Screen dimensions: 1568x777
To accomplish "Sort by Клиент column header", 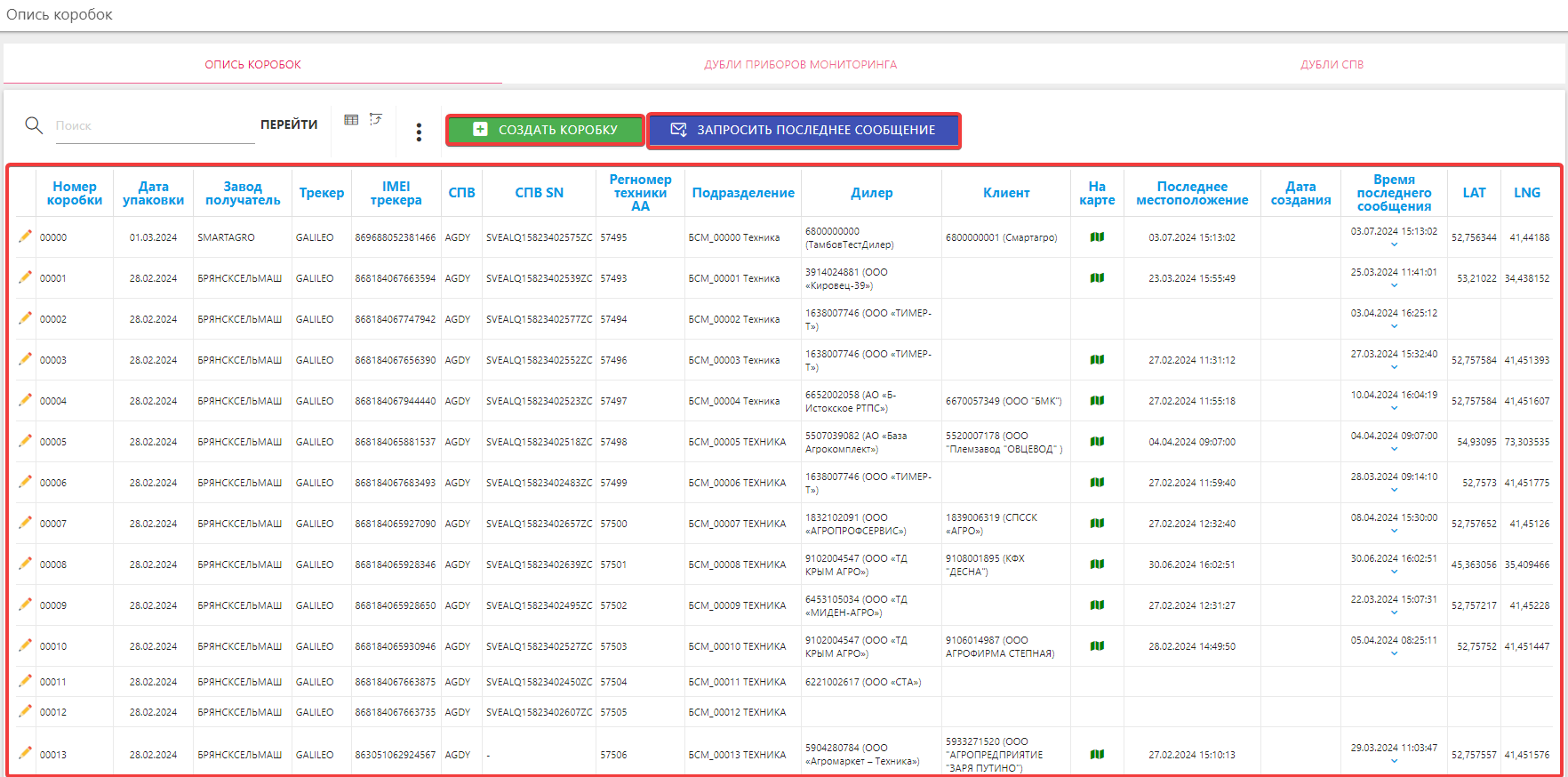I will coord(1005,193).
